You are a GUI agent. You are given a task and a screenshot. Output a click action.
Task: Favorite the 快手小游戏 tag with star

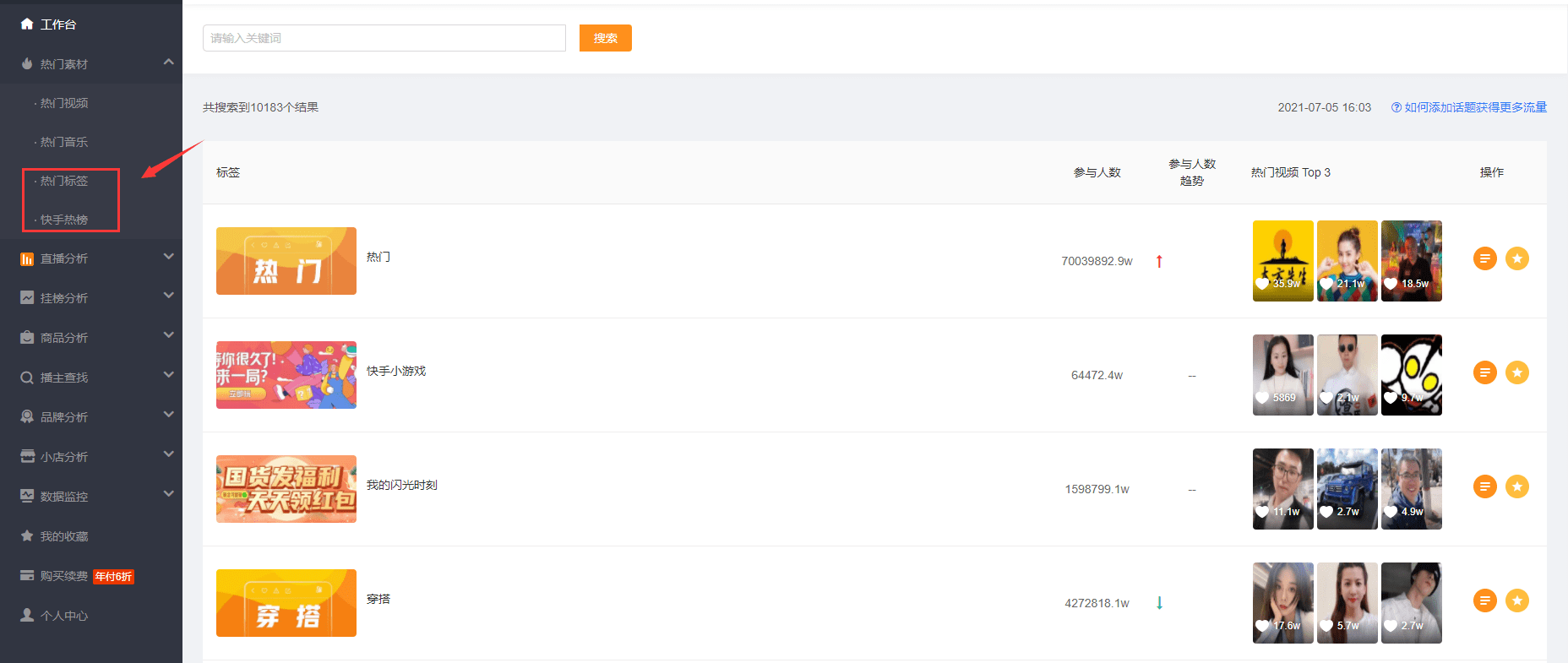coord(1517,372)
